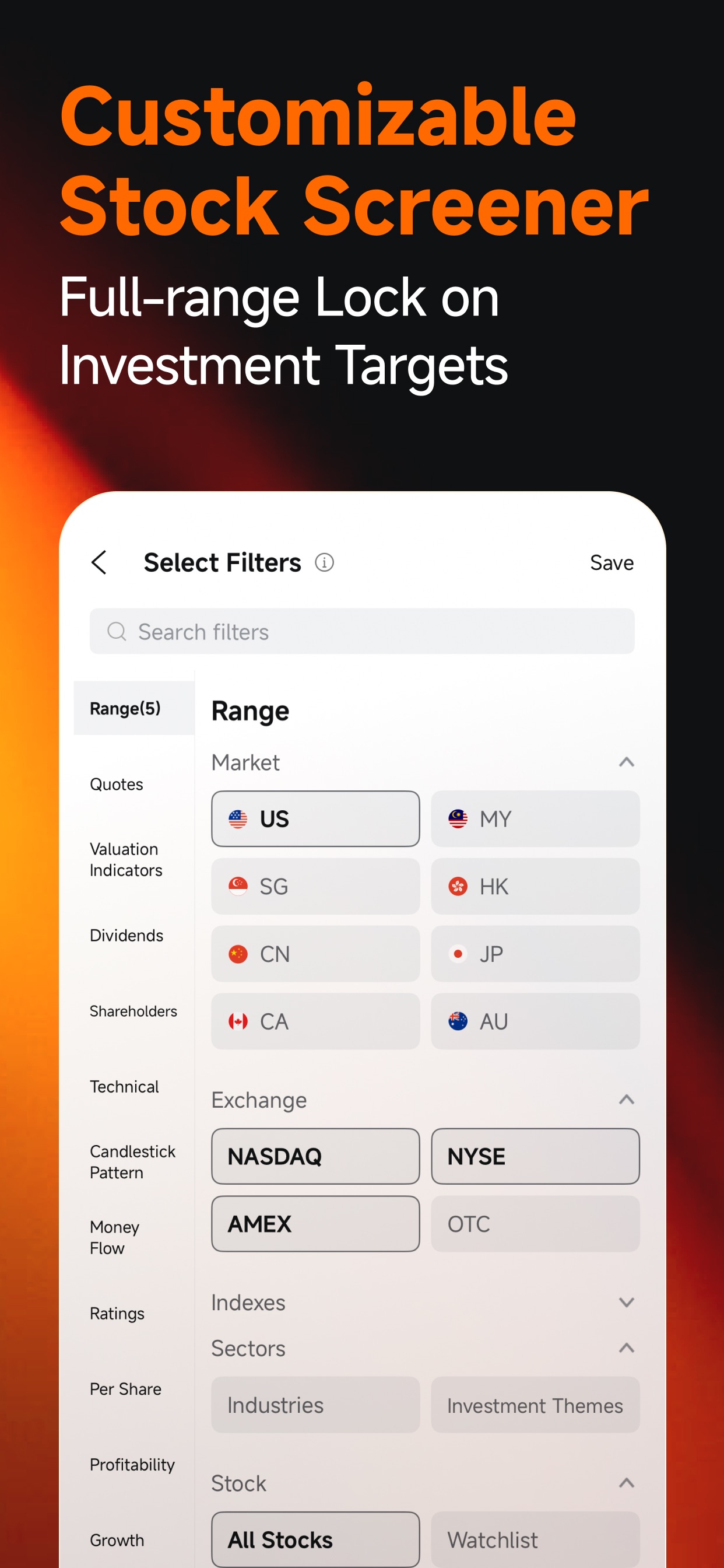This screenshot has width=724, height=1568.
Task: Click the Hong Kong flag icon
Action: [458, 886]
